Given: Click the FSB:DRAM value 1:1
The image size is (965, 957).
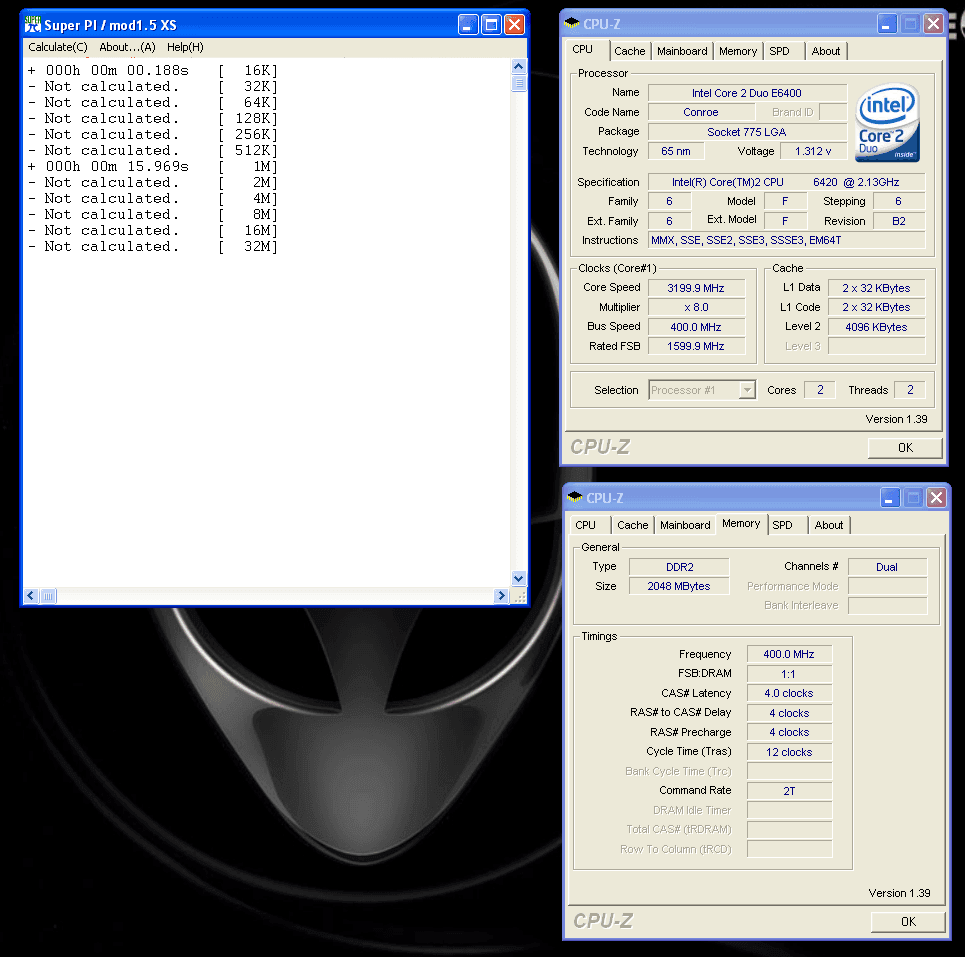Looking at the screenshot, I should (x=789, y=674).
